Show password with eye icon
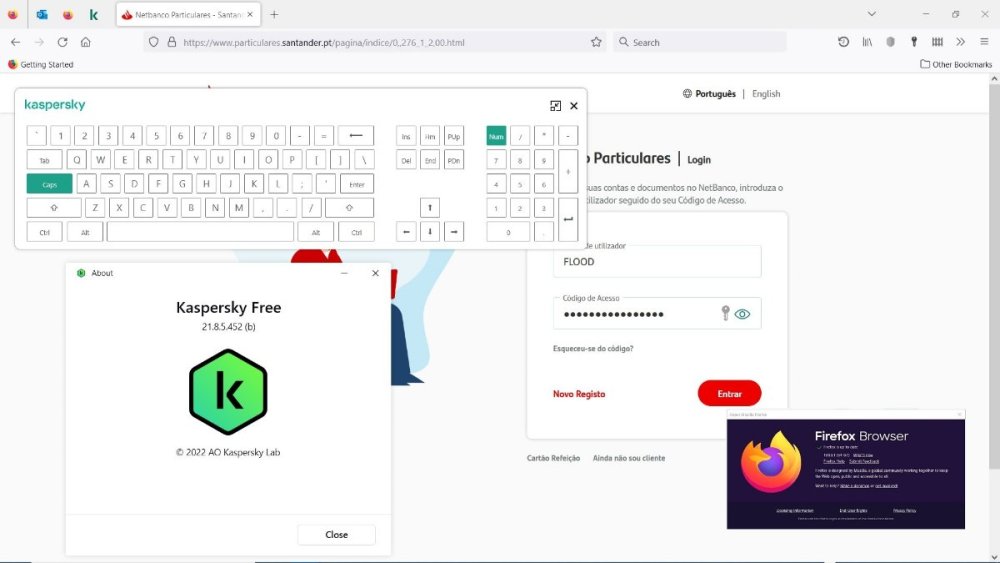 point(742,314)
